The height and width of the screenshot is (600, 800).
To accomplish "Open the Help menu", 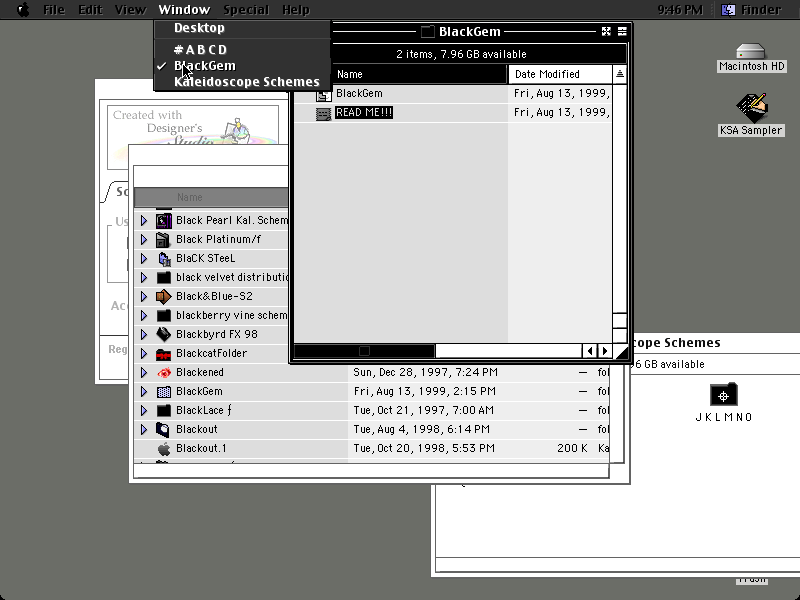I will [x=296, y=10].
